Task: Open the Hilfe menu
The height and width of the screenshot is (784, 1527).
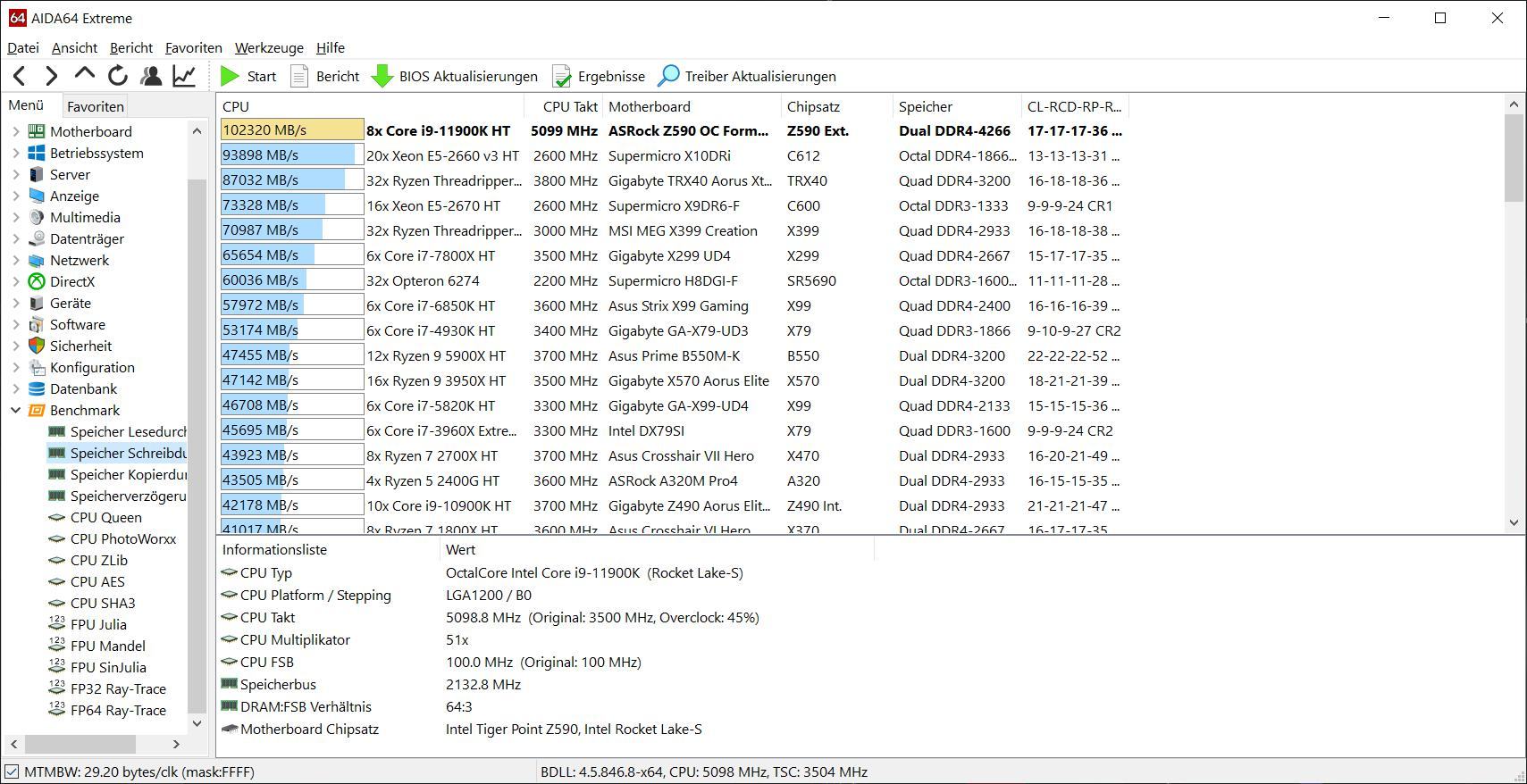Action: (x=330, y=47)
